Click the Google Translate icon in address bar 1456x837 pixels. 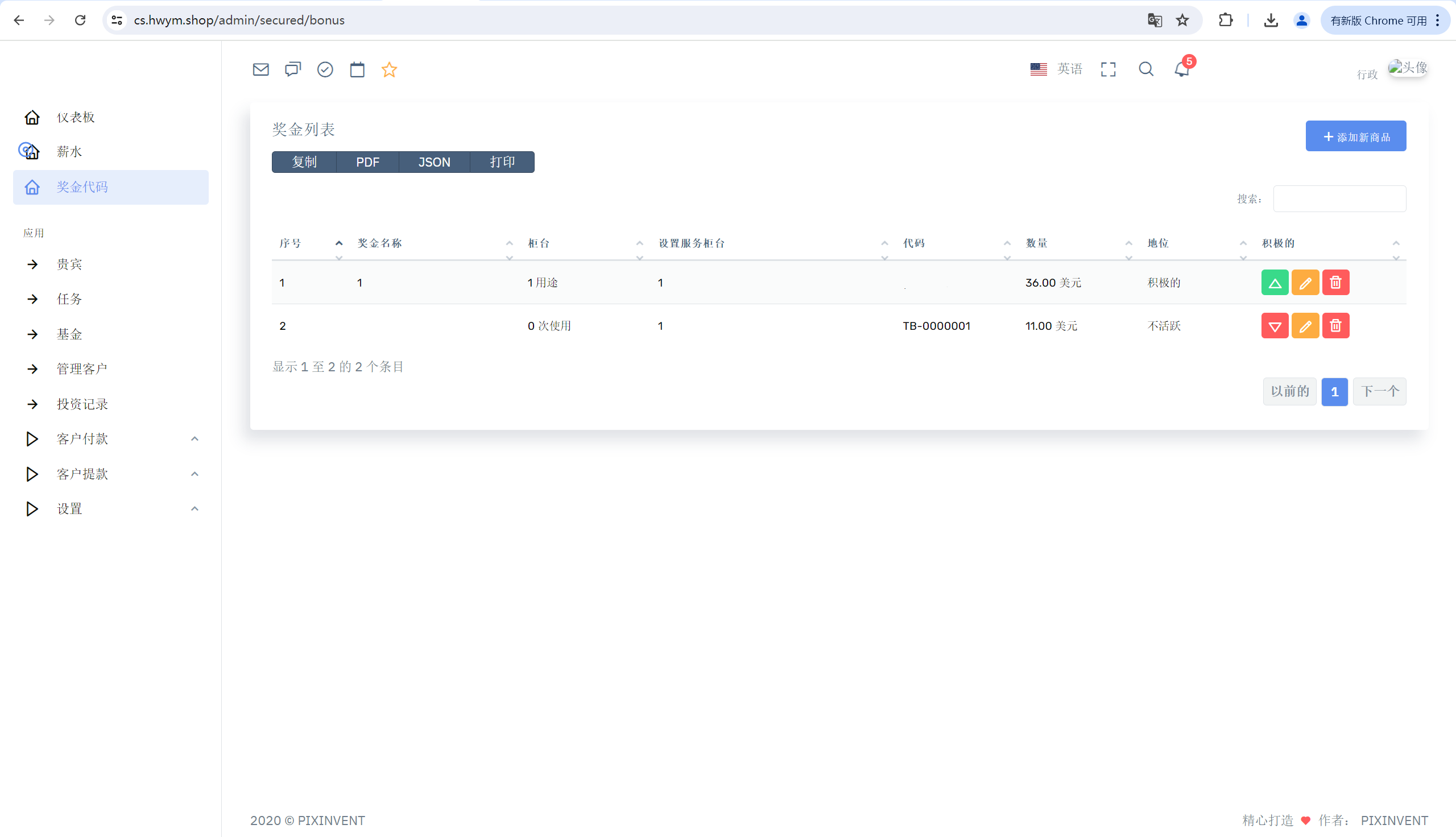(1154, 20)
